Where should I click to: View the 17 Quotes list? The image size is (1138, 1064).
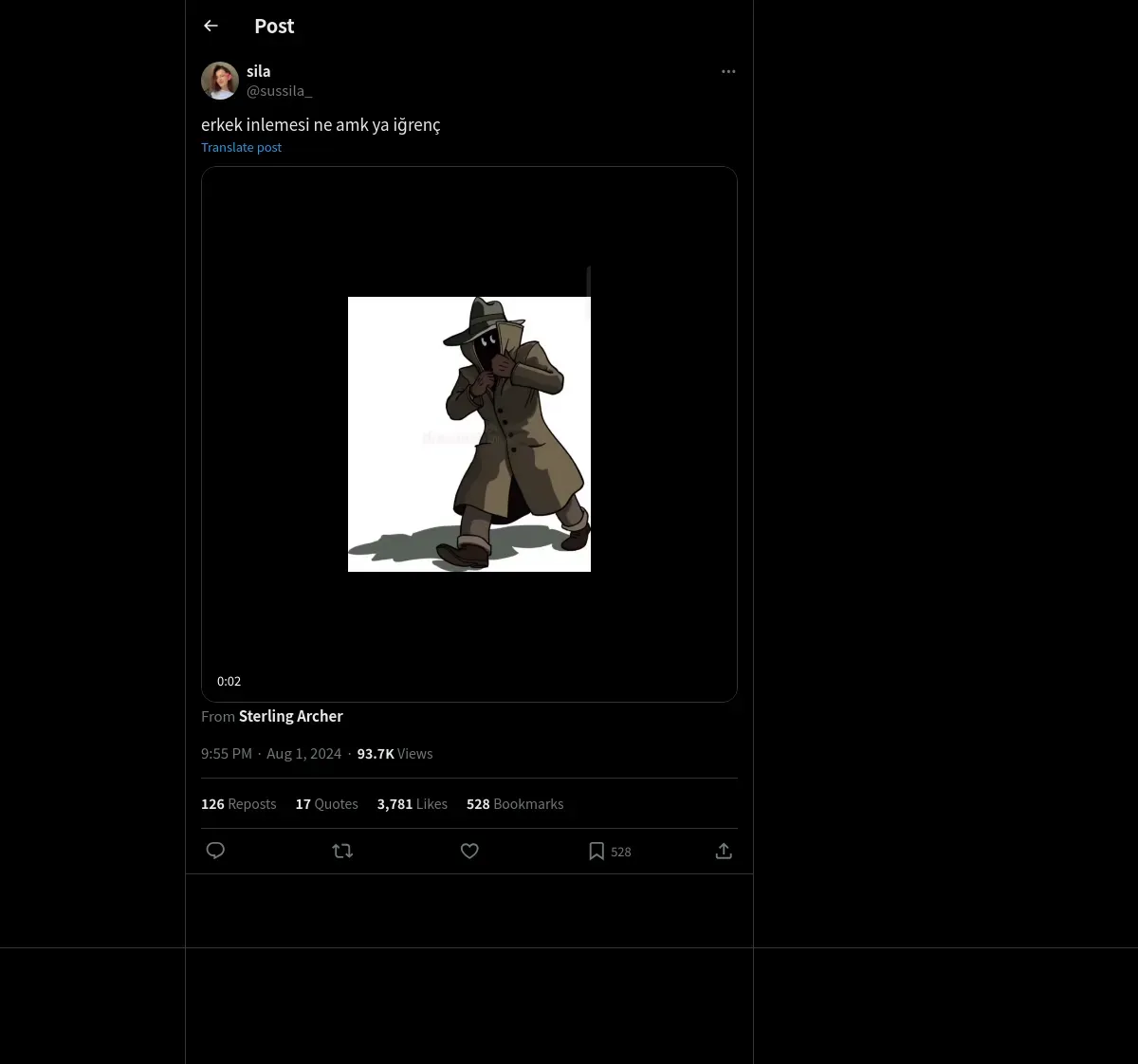326,804
